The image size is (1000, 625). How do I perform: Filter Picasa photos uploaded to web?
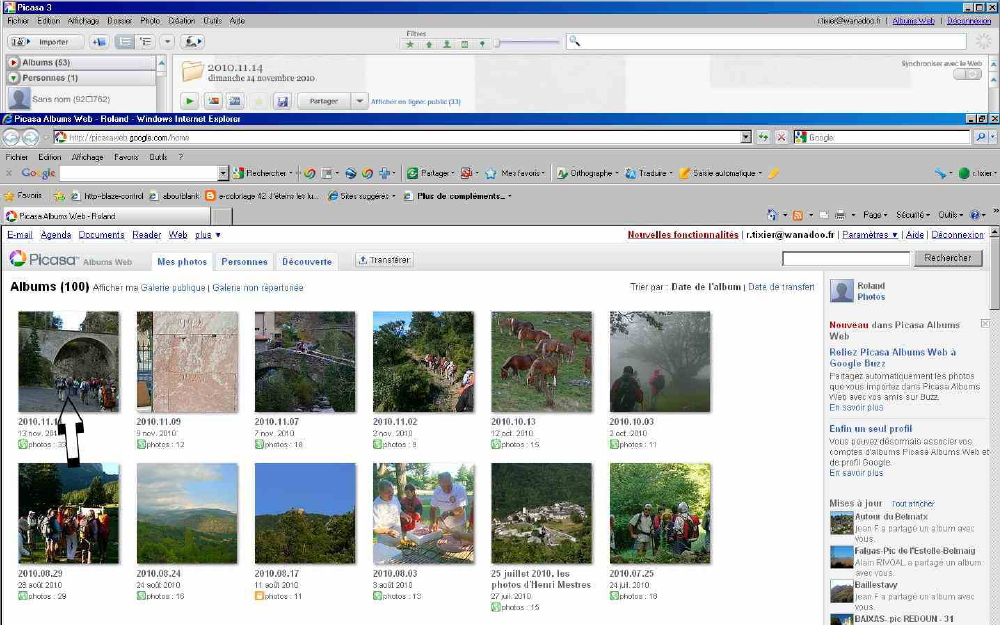click(x=429, y=44)
